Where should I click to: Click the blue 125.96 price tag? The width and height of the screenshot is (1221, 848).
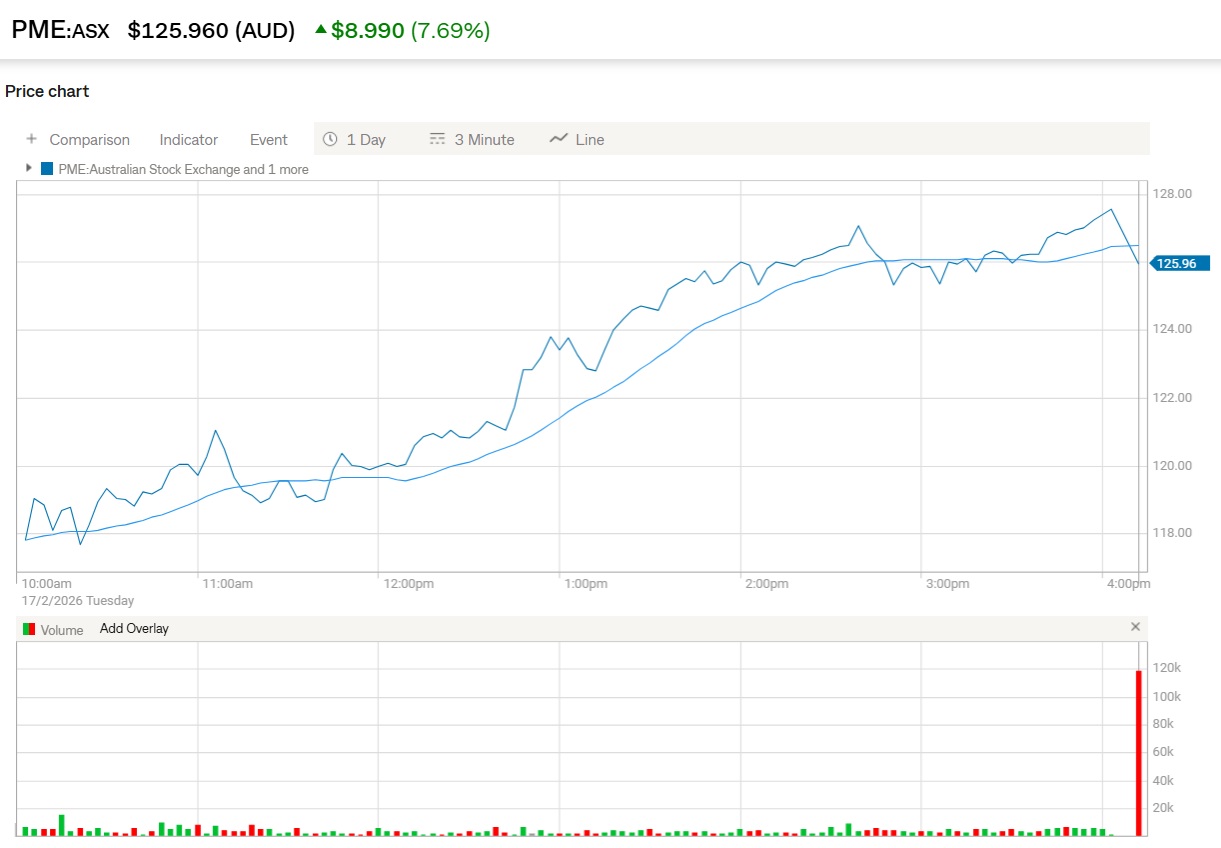coord(1180,264)
